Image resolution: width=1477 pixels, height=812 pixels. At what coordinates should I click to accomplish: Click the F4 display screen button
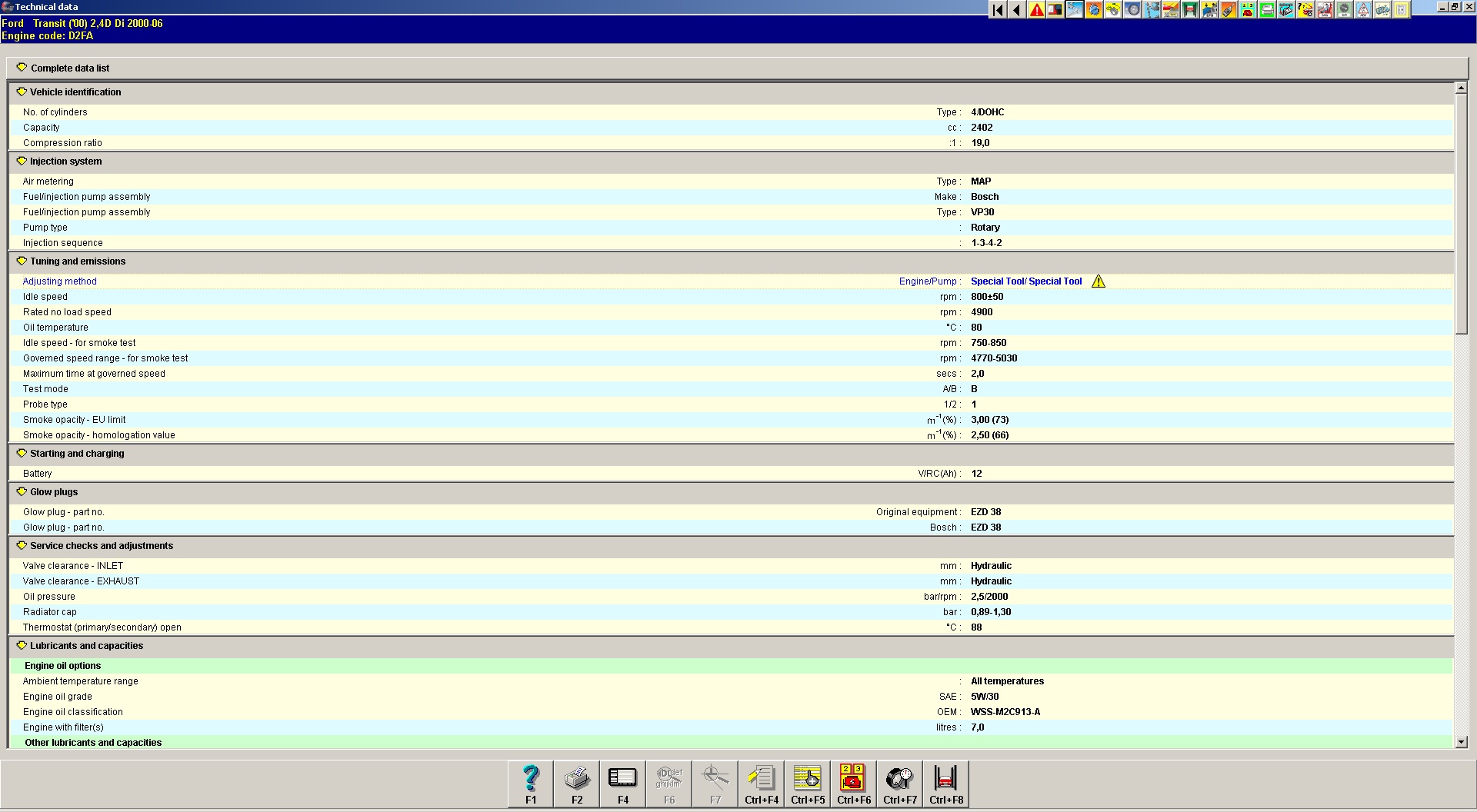[x=623, y=784]
